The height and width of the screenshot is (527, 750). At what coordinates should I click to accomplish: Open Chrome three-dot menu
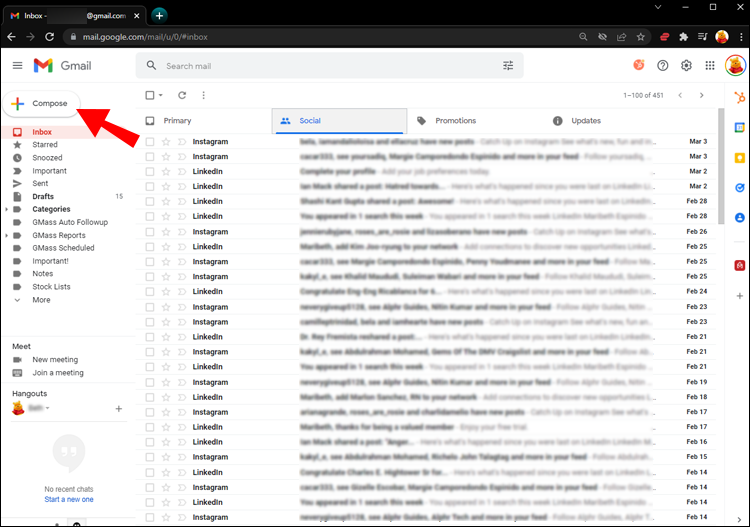(x=741, y=37)
